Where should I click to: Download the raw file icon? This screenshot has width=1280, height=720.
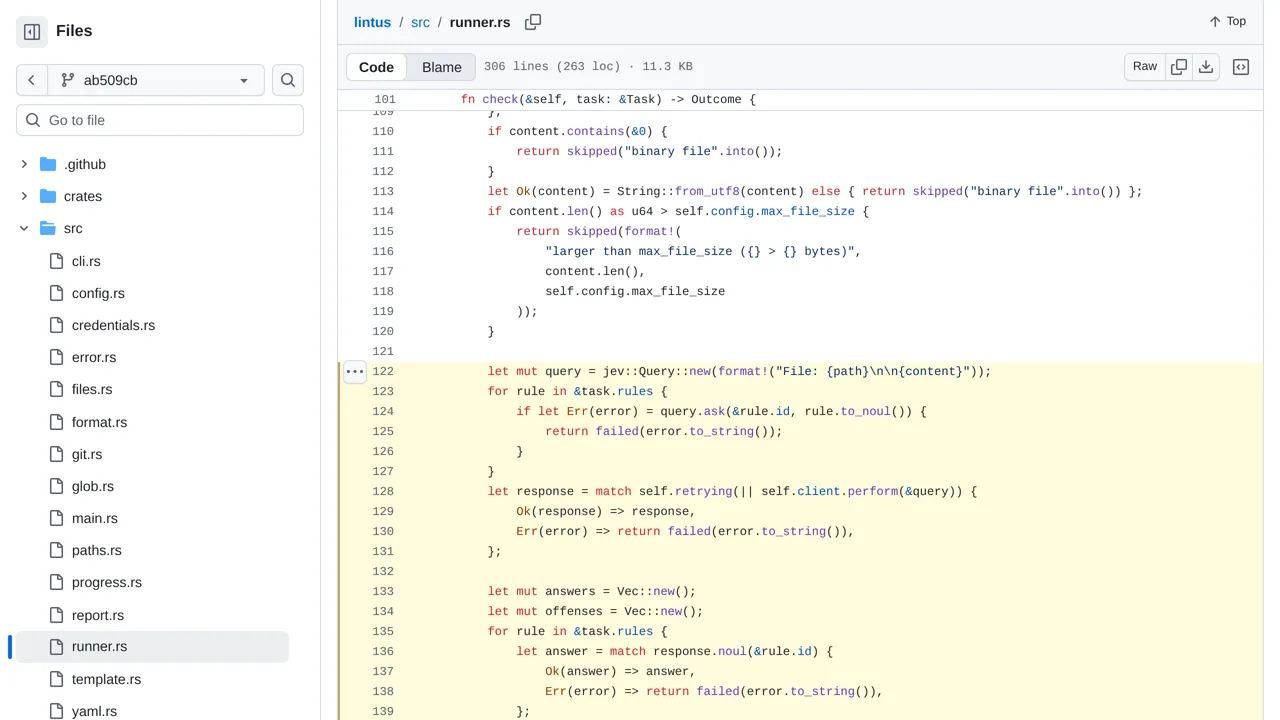(x=1206, y=66)
